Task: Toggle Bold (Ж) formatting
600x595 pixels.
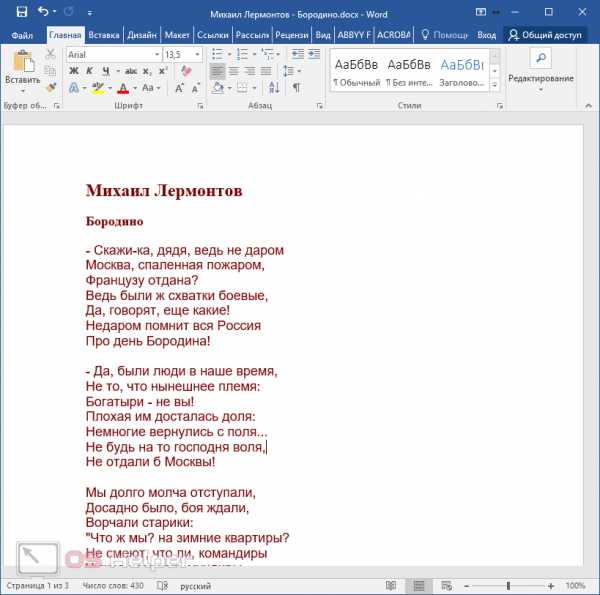Action: pos(74,71)
